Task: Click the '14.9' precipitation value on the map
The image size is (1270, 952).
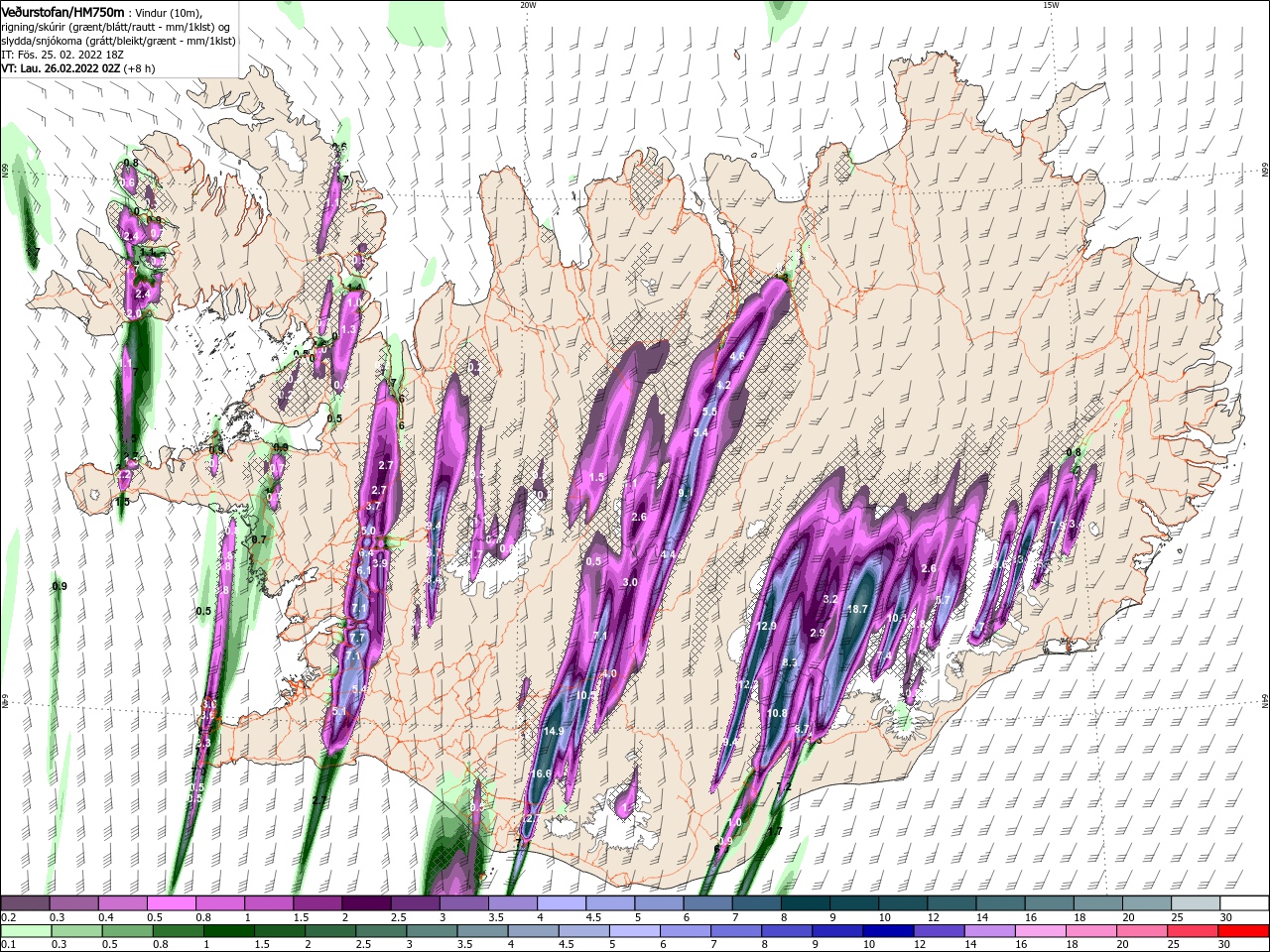Action: click(x=554, y=731)
